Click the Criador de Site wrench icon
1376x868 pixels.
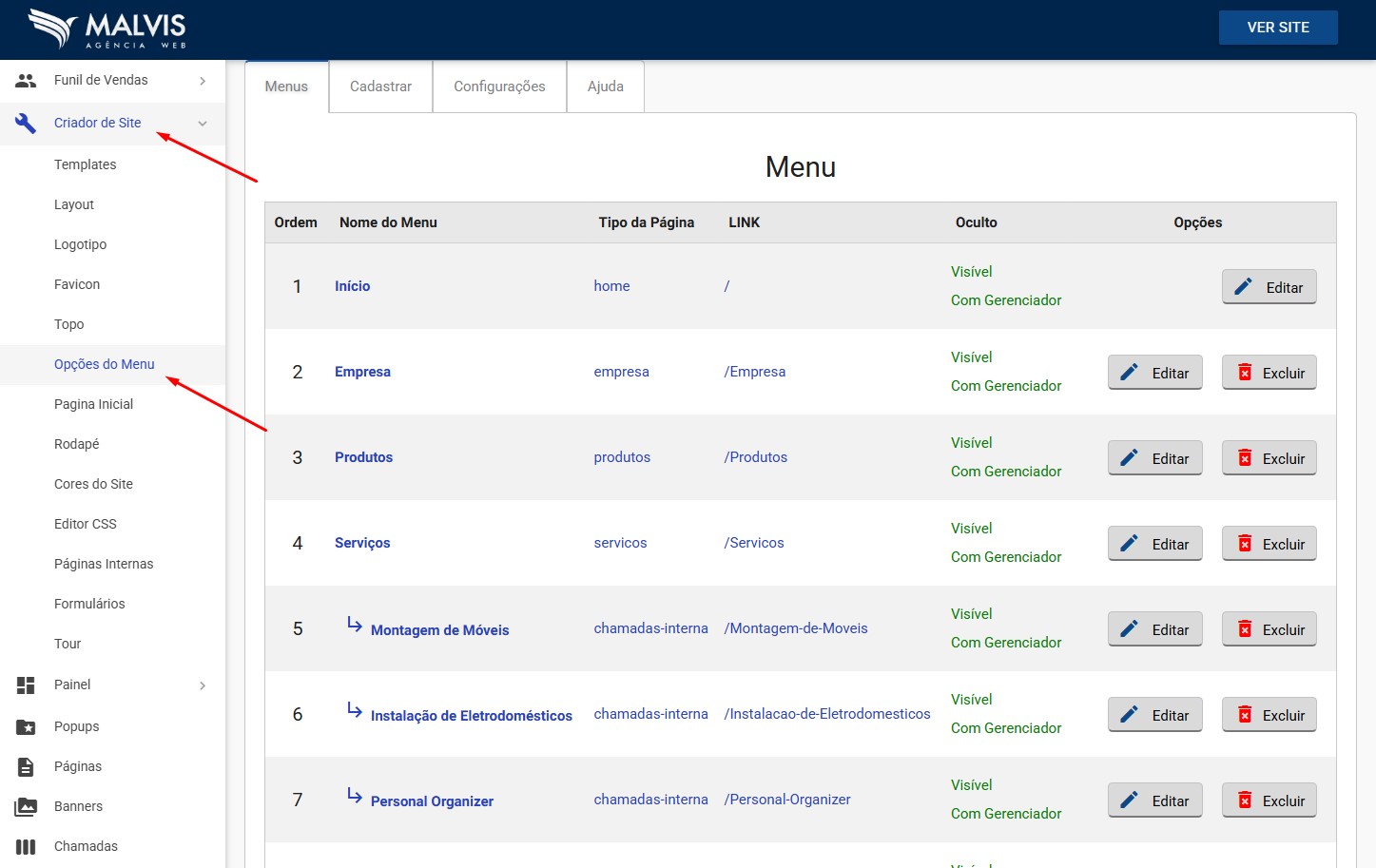click(x=26, y=123)
